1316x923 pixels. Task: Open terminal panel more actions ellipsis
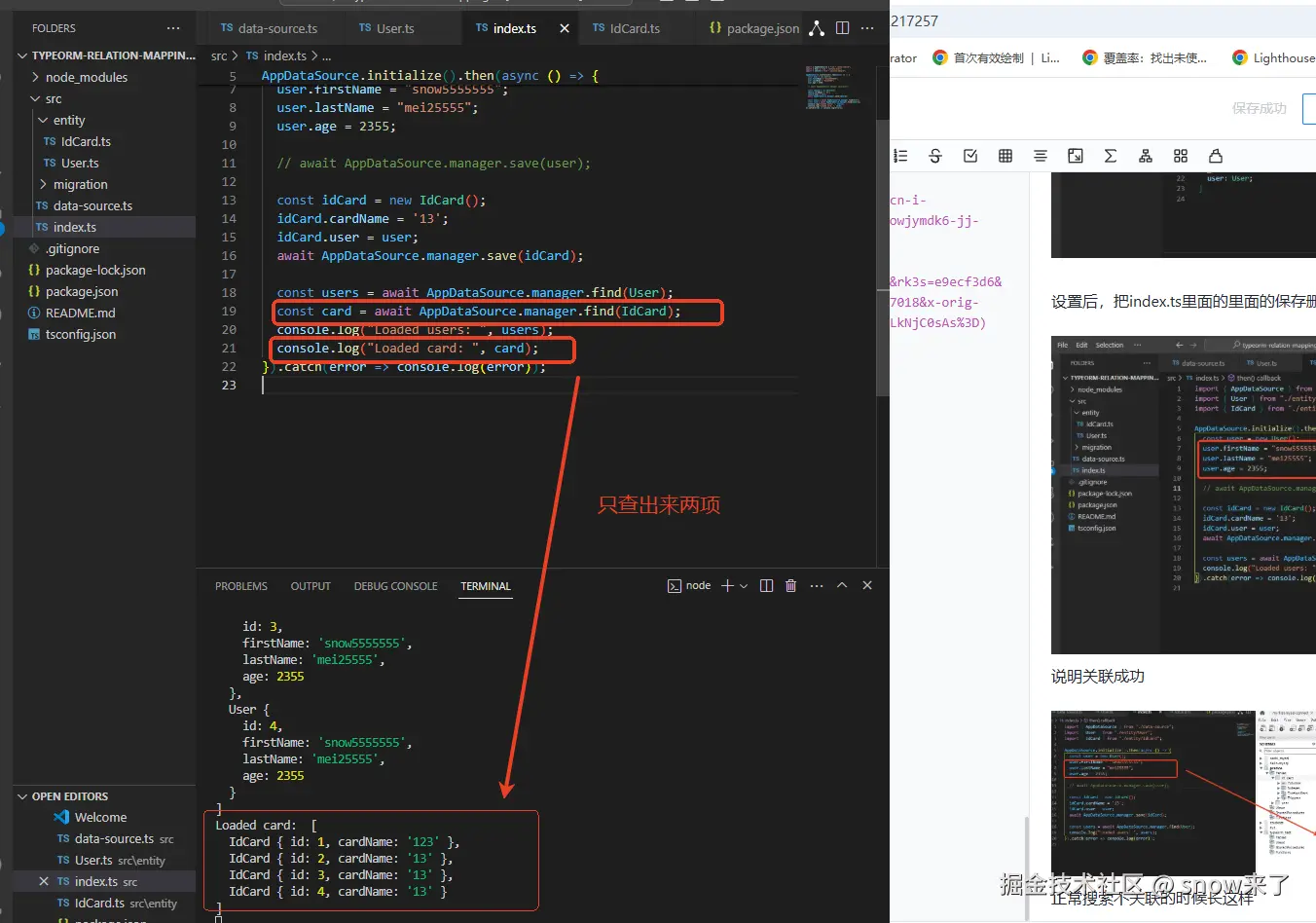pyautogui.click(x=817, y=586)
